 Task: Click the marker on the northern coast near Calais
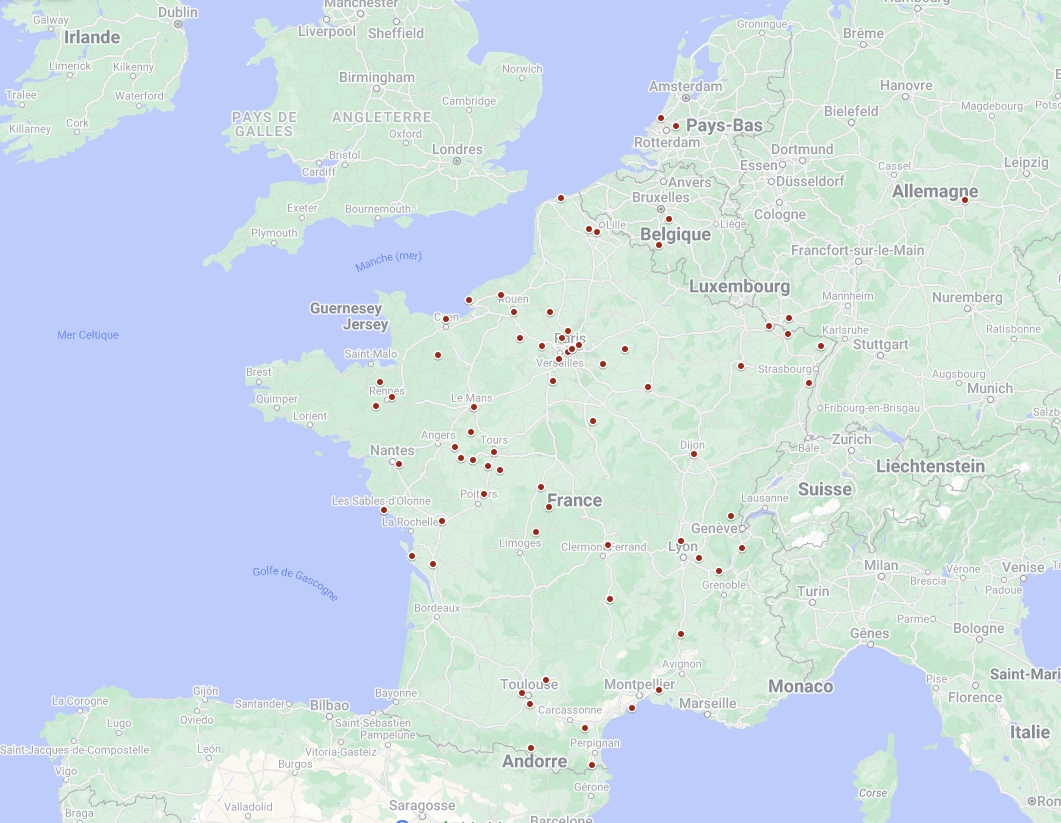pos(560,198)
